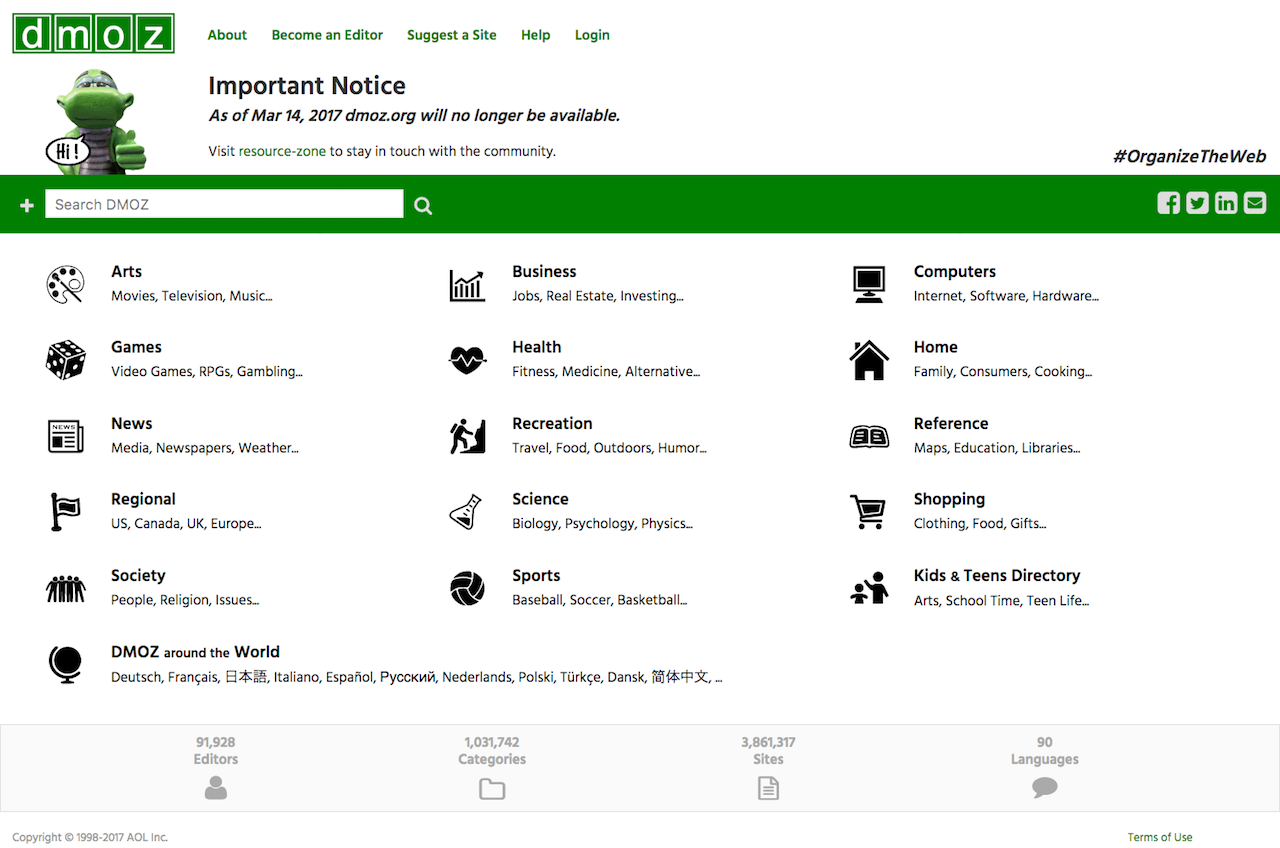Click the Editors person icon
This screenshot has width=1280, height=848.
pos(216,788)
